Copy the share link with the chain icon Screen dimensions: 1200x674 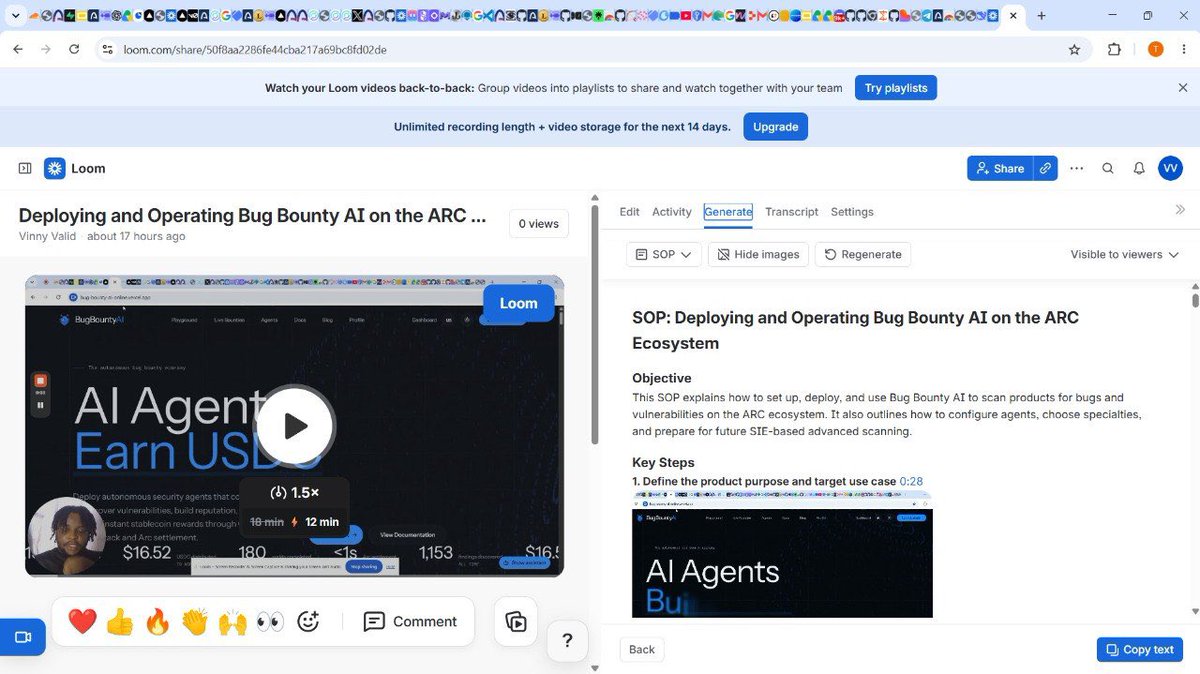tap(1045, 169)
